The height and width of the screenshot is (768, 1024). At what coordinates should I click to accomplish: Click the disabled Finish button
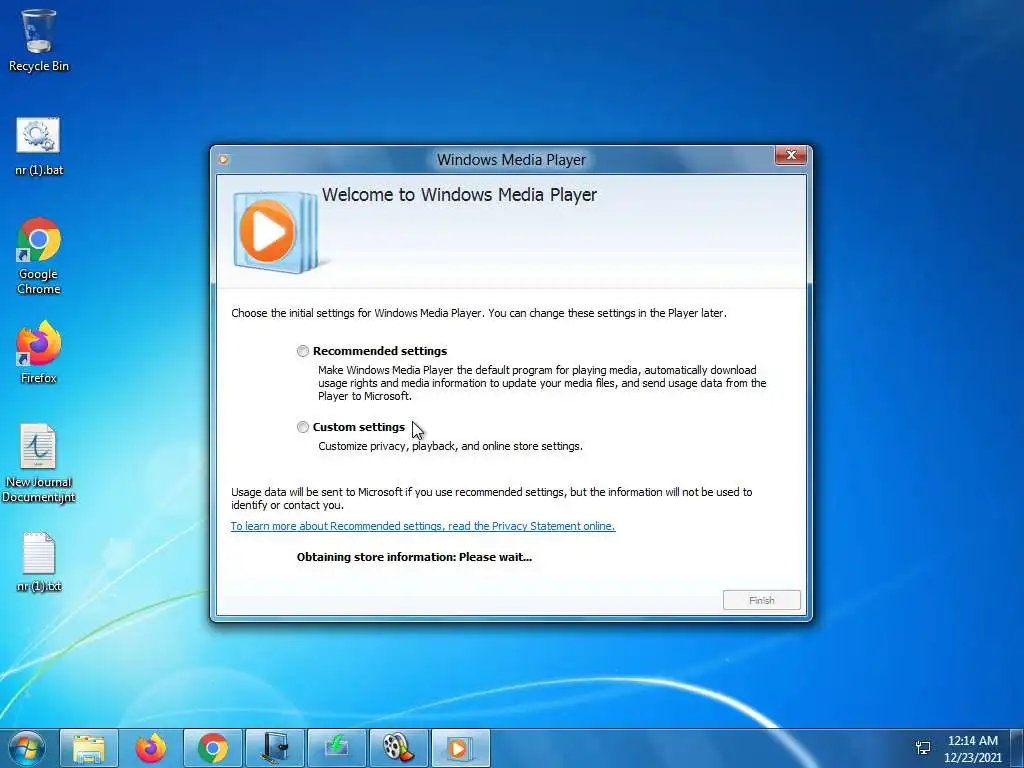point(761,600)
